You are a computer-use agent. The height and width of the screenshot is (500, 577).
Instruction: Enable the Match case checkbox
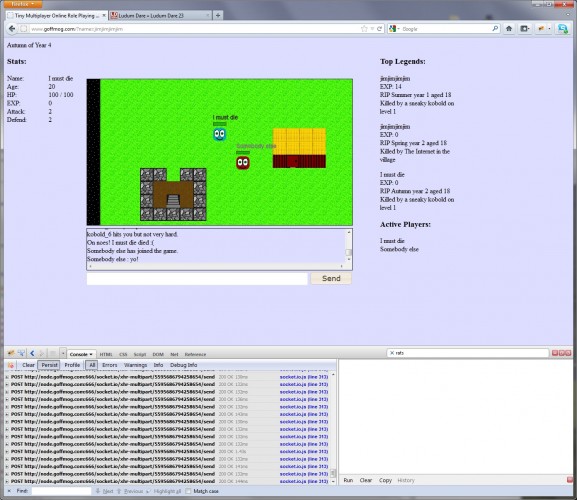click(x=188, y=491)
